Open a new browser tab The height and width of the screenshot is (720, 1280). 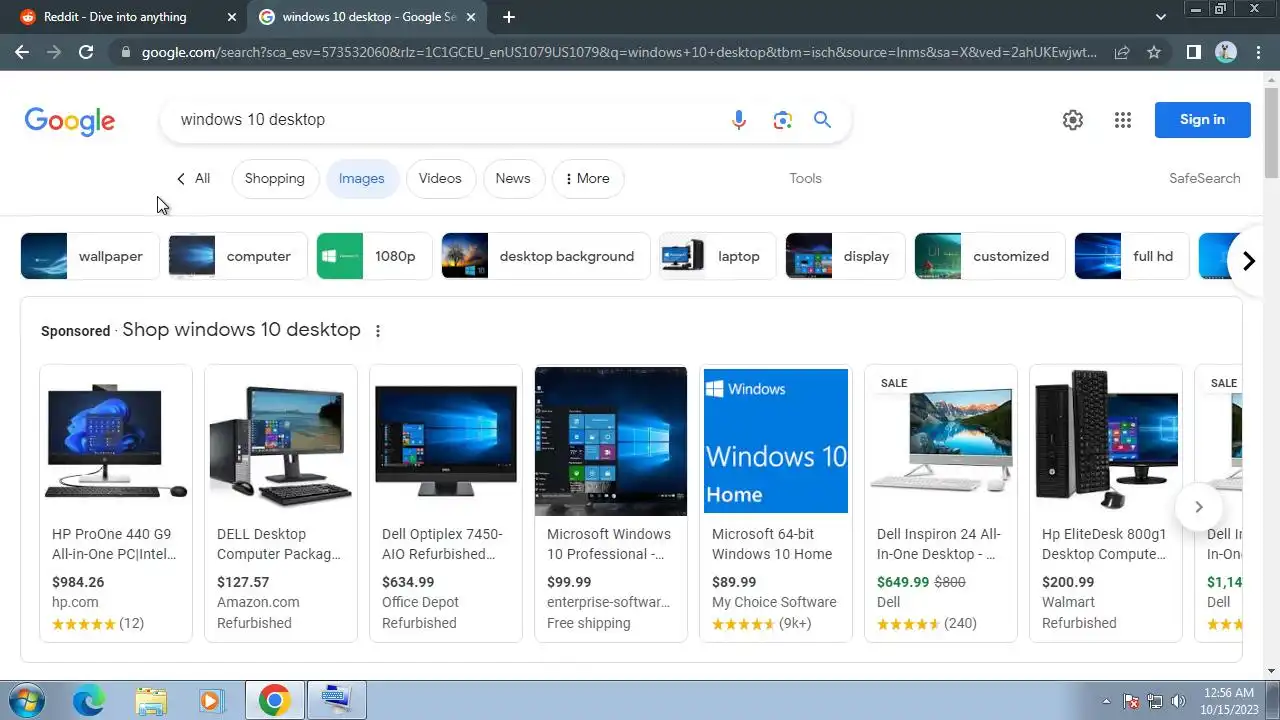pos(509,17)
